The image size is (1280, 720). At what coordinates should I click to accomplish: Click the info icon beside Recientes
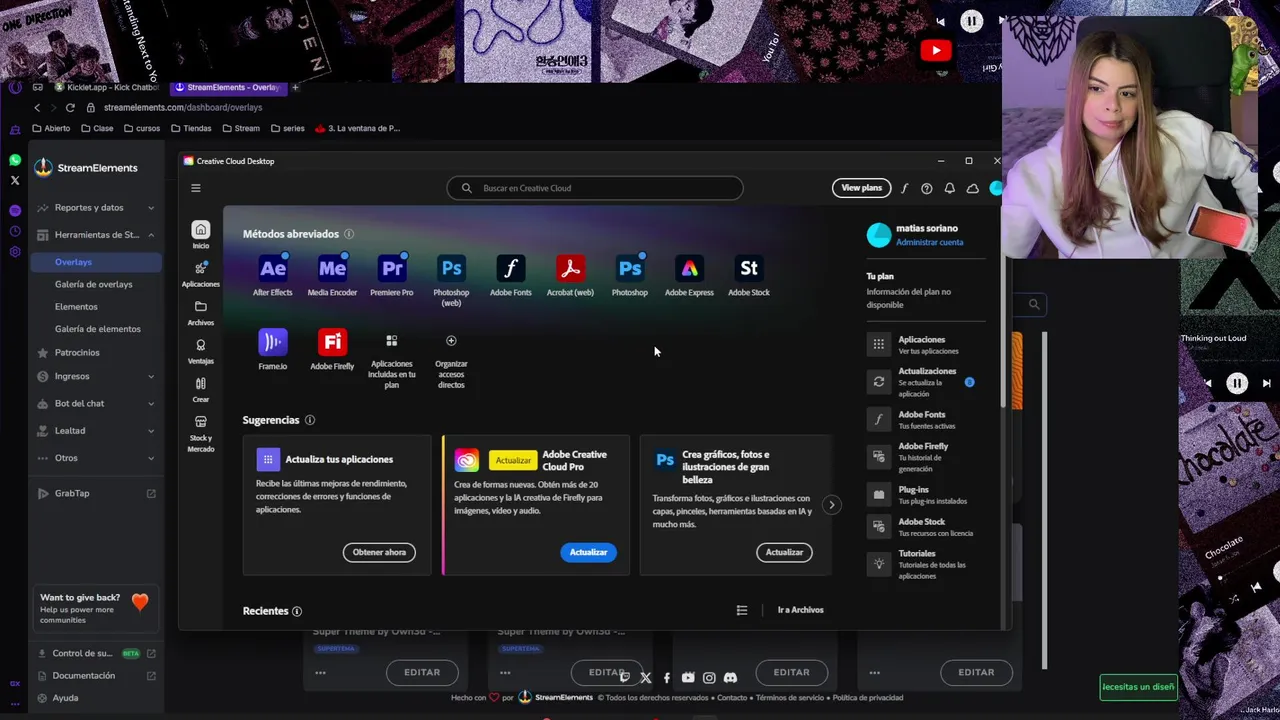(x=297, y=611)
